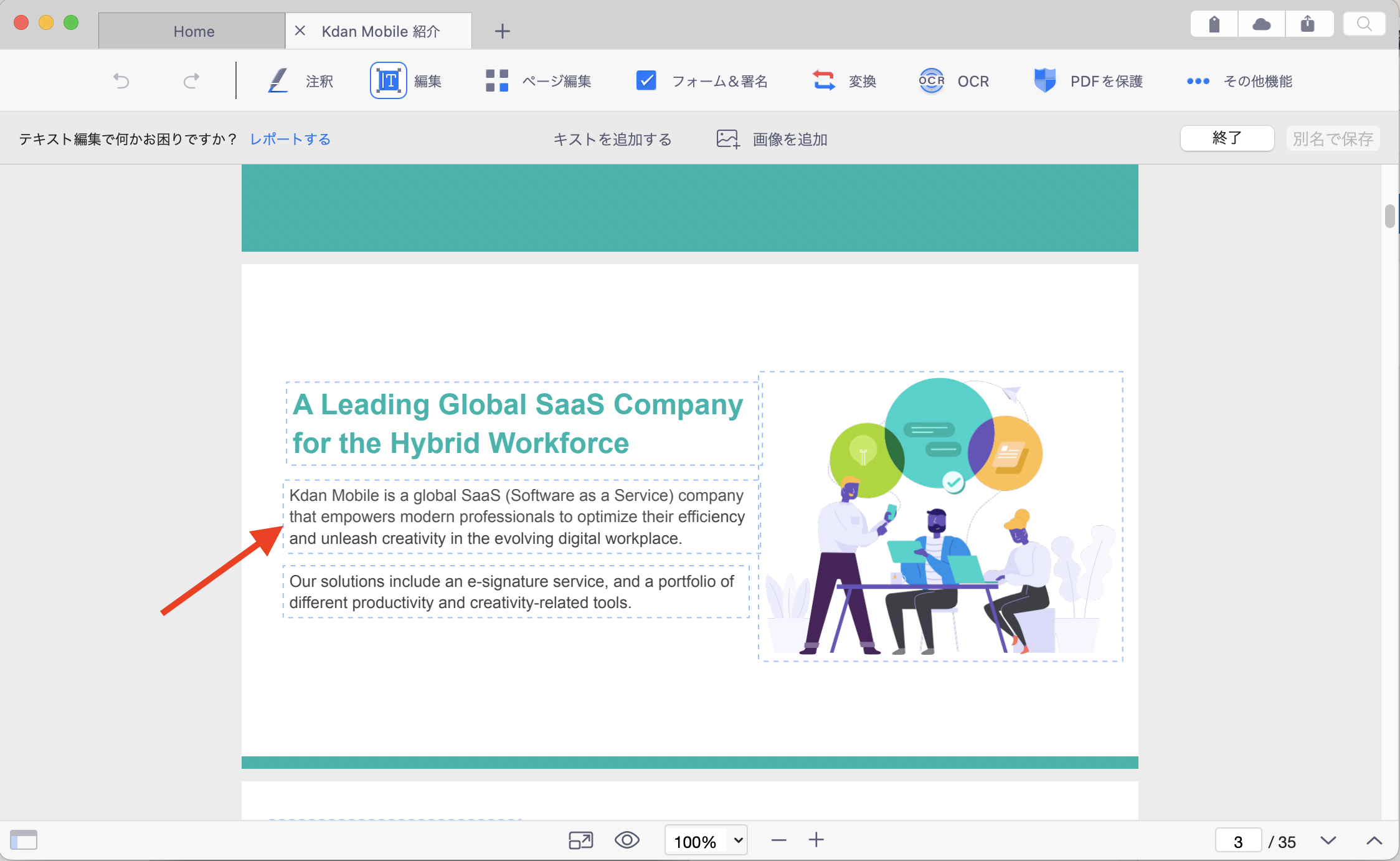The width and height of the screenshot is (1400, 861).
Task: Toggle the eye view mode icon
Action: [627, 840]
